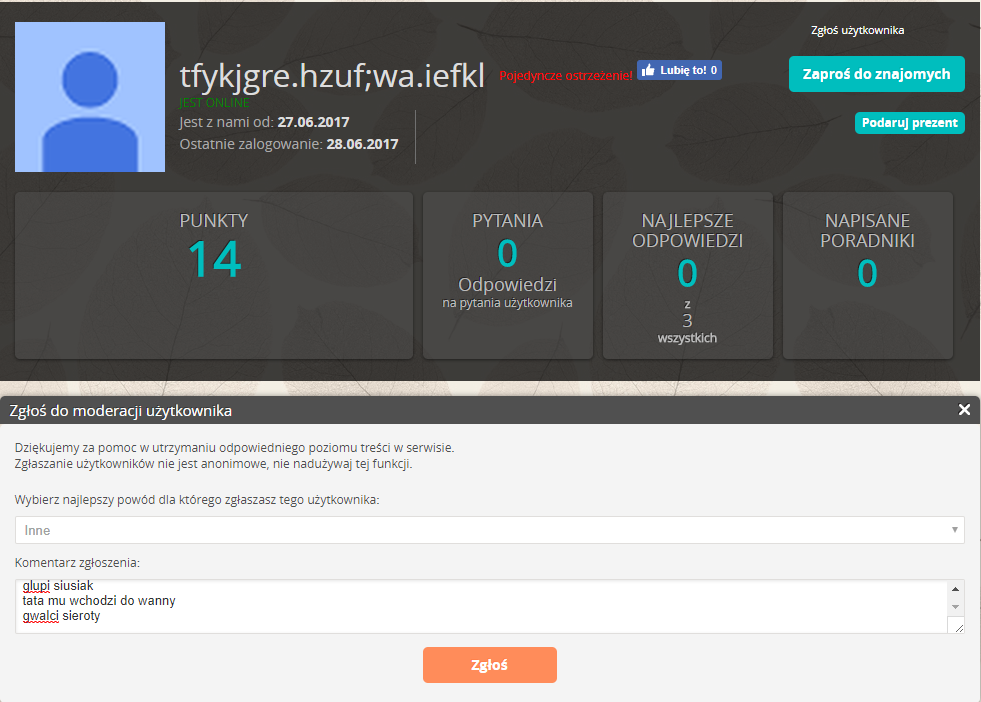Grab the comment box resize handle
The height and width of the screenshot is (702, 981).
(957, 626)
